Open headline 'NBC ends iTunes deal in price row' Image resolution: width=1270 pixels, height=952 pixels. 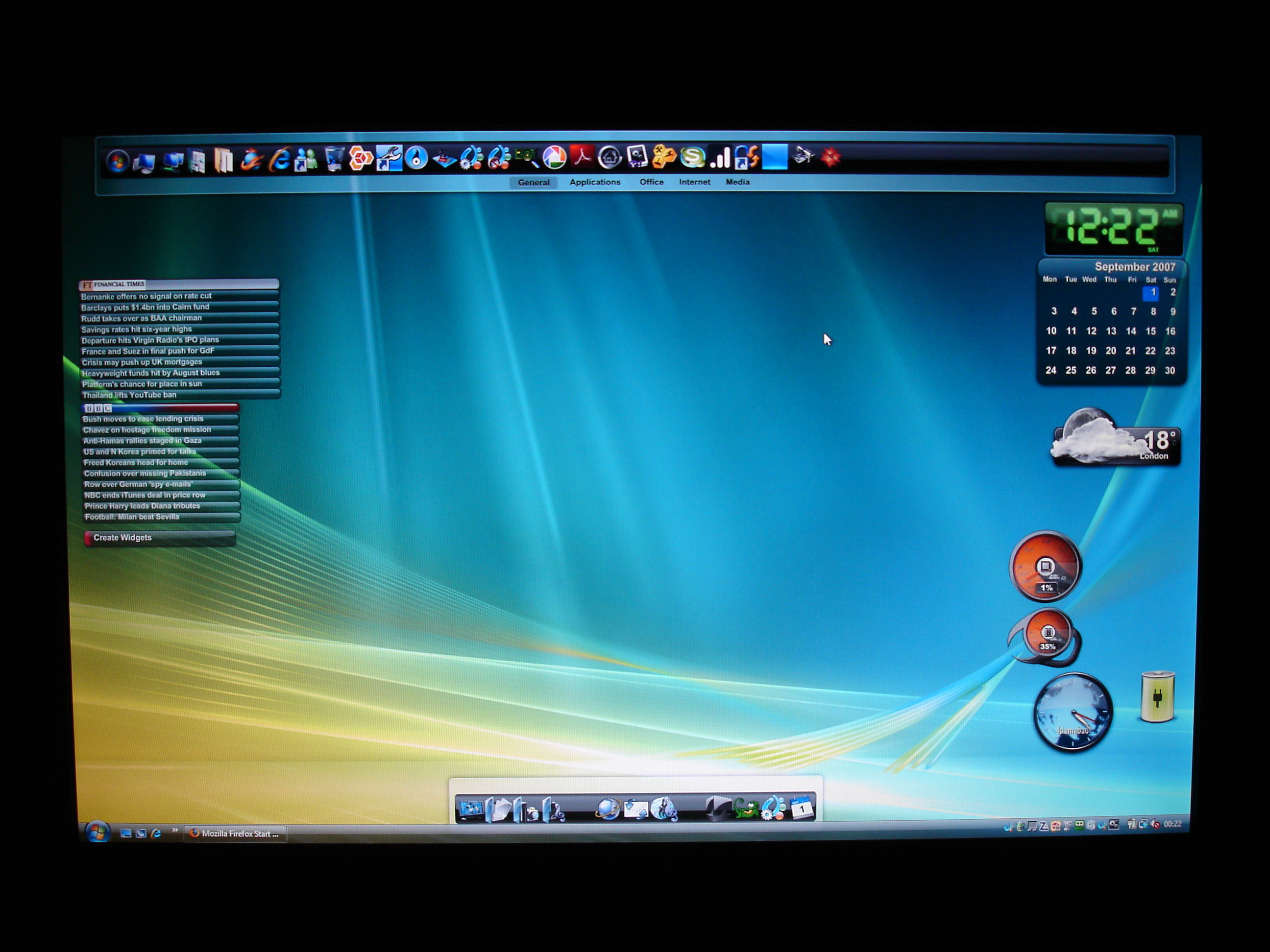pos(162,495)
